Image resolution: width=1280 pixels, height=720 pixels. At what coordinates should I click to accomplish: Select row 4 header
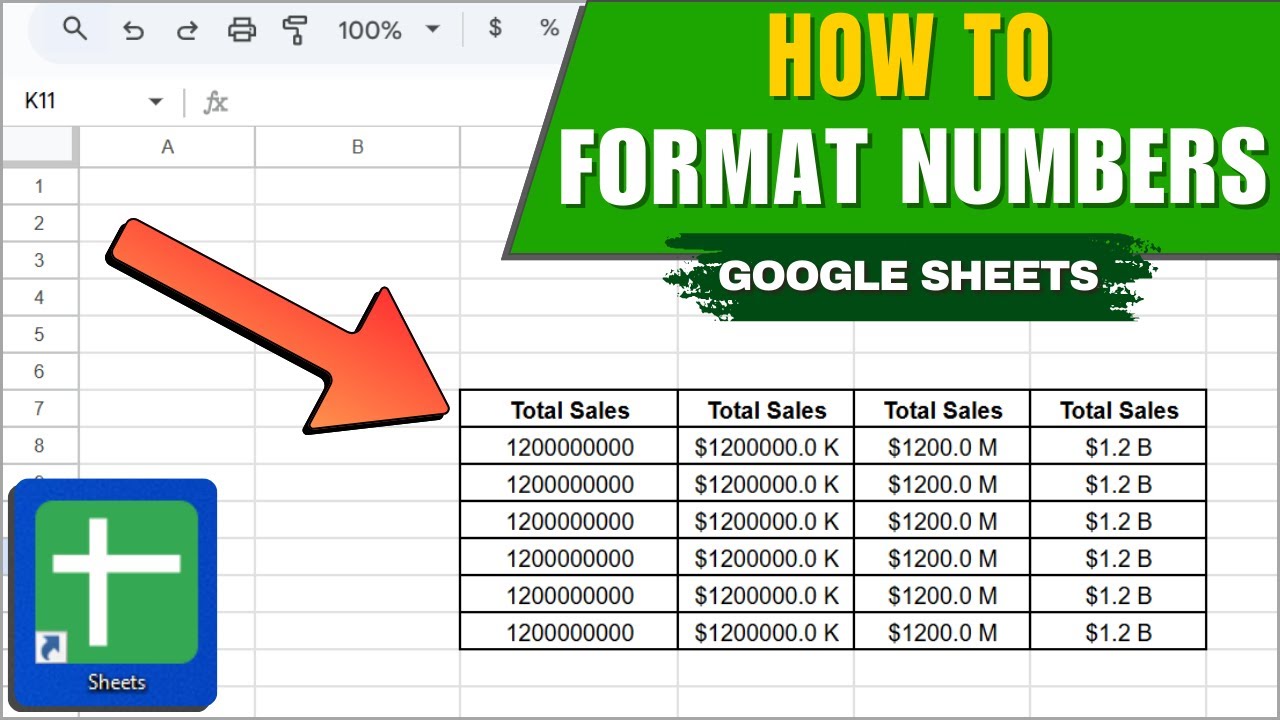click(40, 297)
